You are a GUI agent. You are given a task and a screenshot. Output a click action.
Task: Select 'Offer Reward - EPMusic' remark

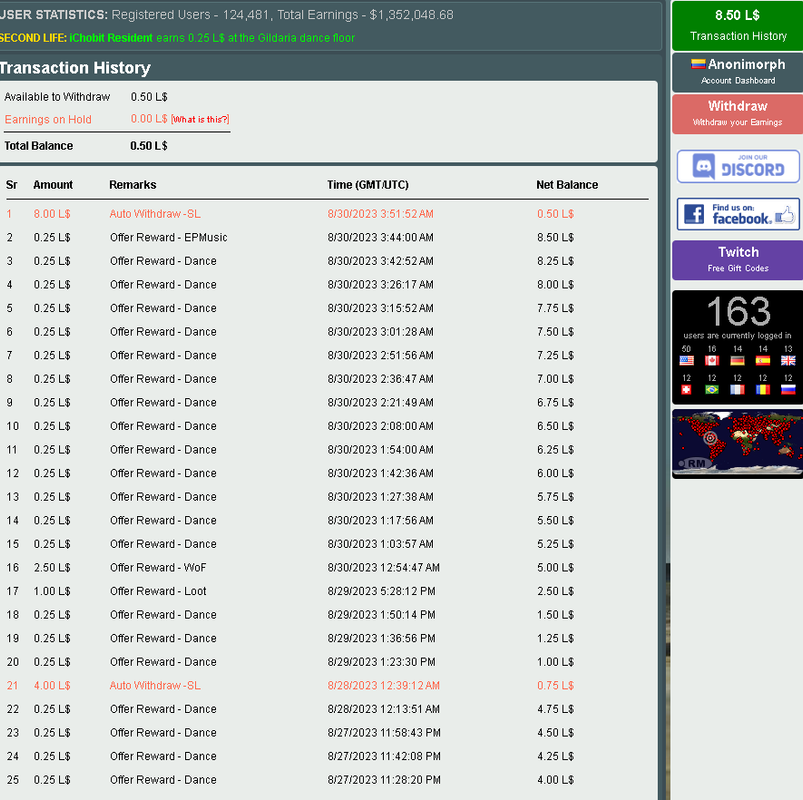(x=168, y=237)
